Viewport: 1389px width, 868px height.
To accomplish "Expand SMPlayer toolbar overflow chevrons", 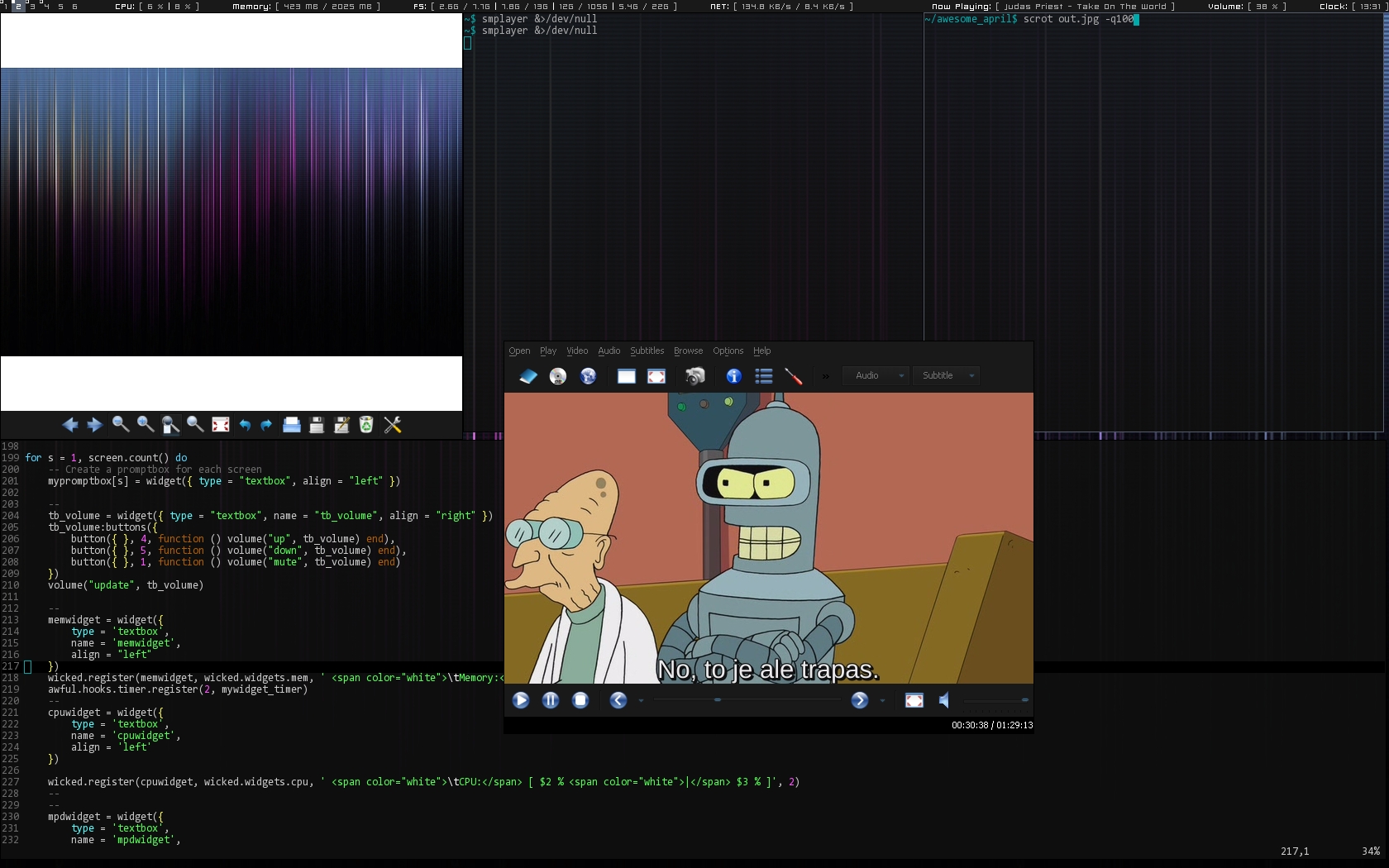I will (825, 376).
